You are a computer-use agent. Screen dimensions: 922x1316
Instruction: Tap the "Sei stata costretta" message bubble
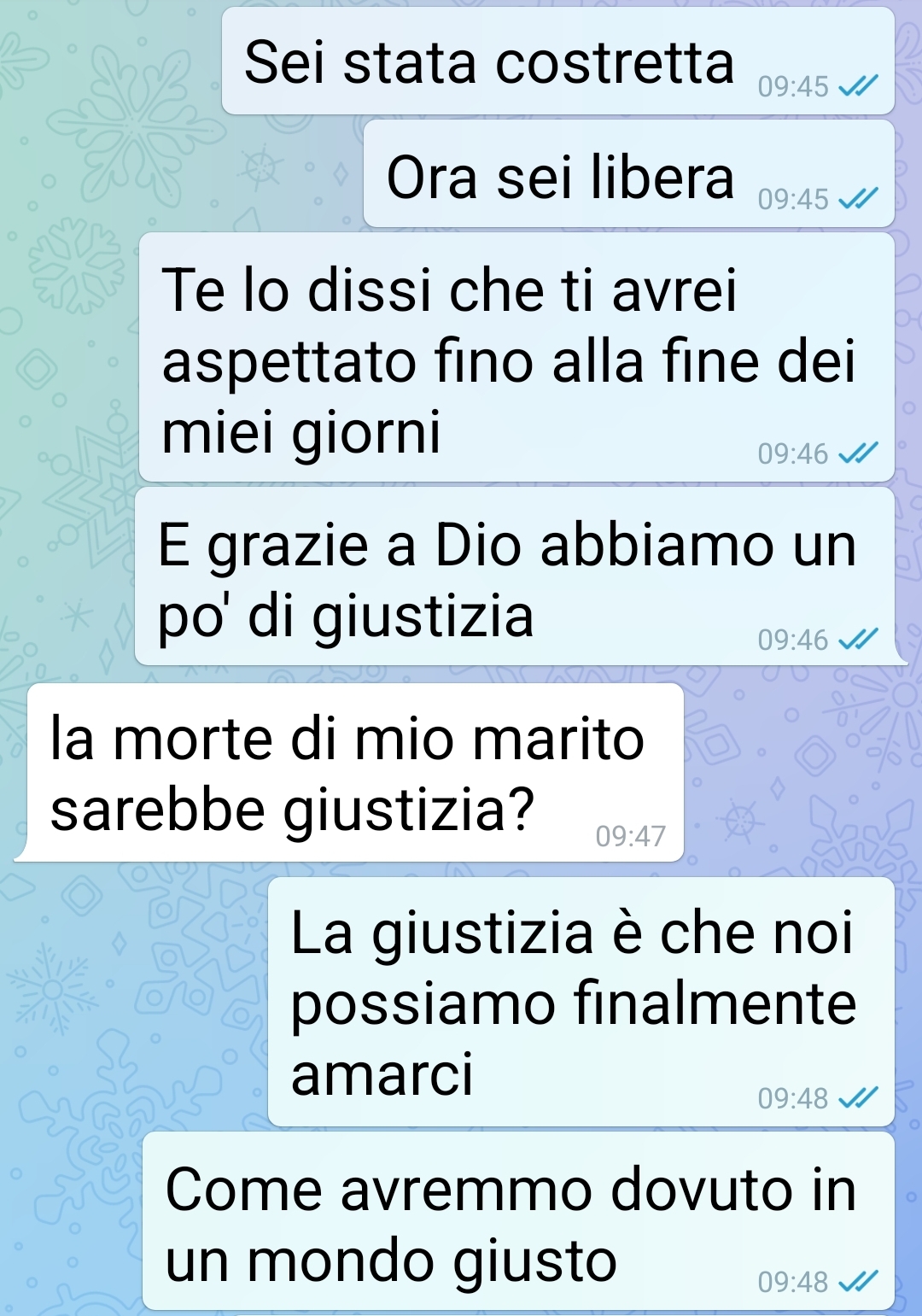(x=557, y=61)
